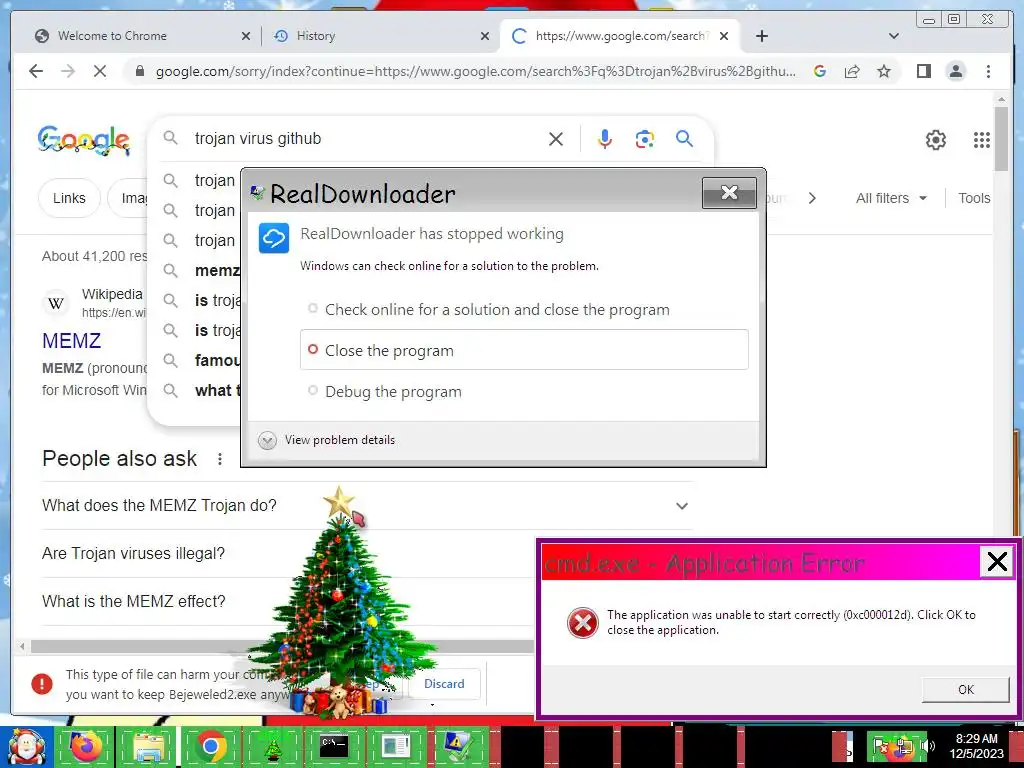Viewport: 1024px width, 768px height.
Task: Click the taskbar clock showing 8:29 AM
Action: click(x=976, y=746)
